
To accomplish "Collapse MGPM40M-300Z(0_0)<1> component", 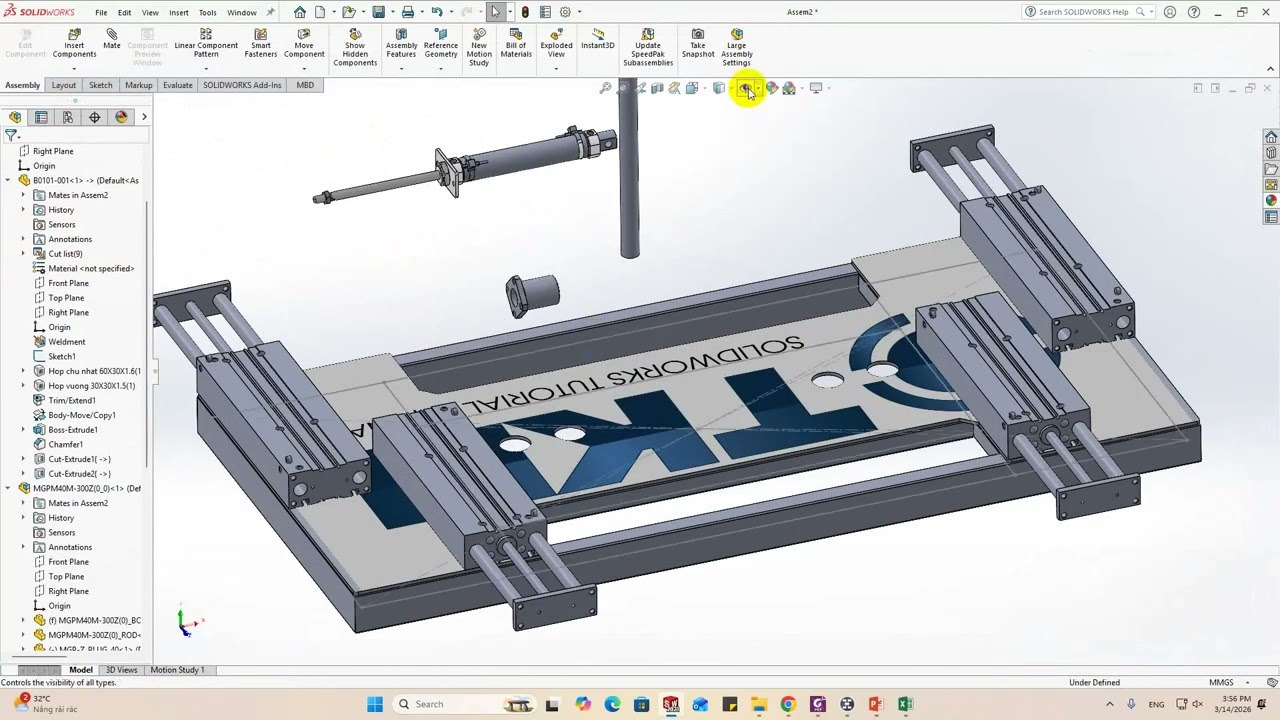I will pos(9,488).
